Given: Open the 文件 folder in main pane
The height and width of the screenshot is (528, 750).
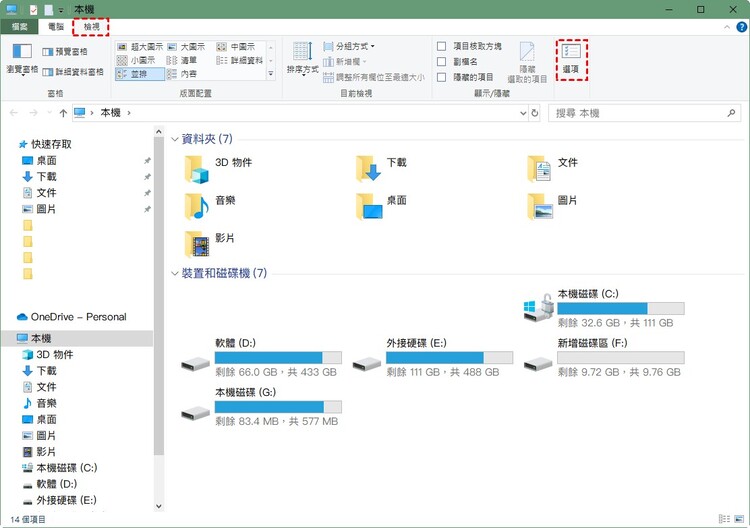Looking at the screenshot, I should pyautogui.click(x=540, y=169).
